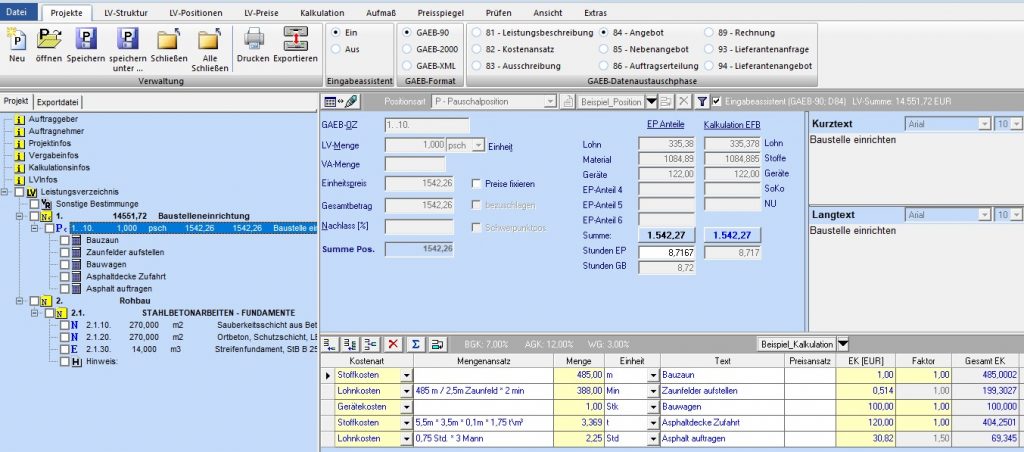Click the Auftraggeber info icon
Viewport: 1024px width, 452px height.
[20, 120]
